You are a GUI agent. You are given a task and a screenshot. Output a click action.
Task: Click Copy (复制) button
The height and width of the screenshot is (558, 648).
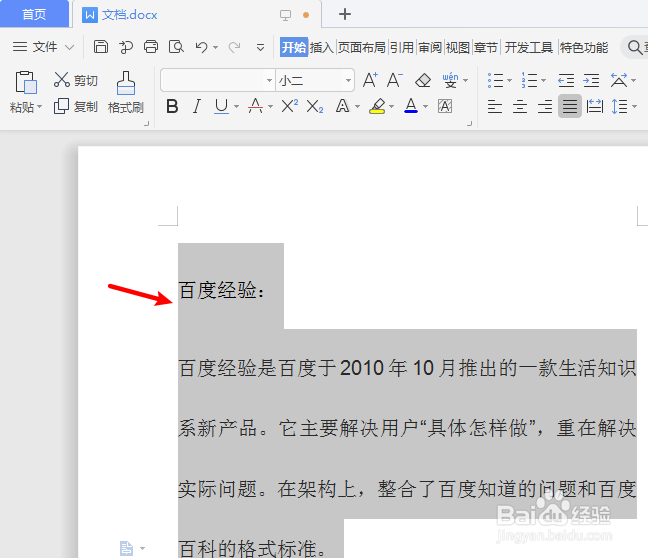click(x=75, y=107)
